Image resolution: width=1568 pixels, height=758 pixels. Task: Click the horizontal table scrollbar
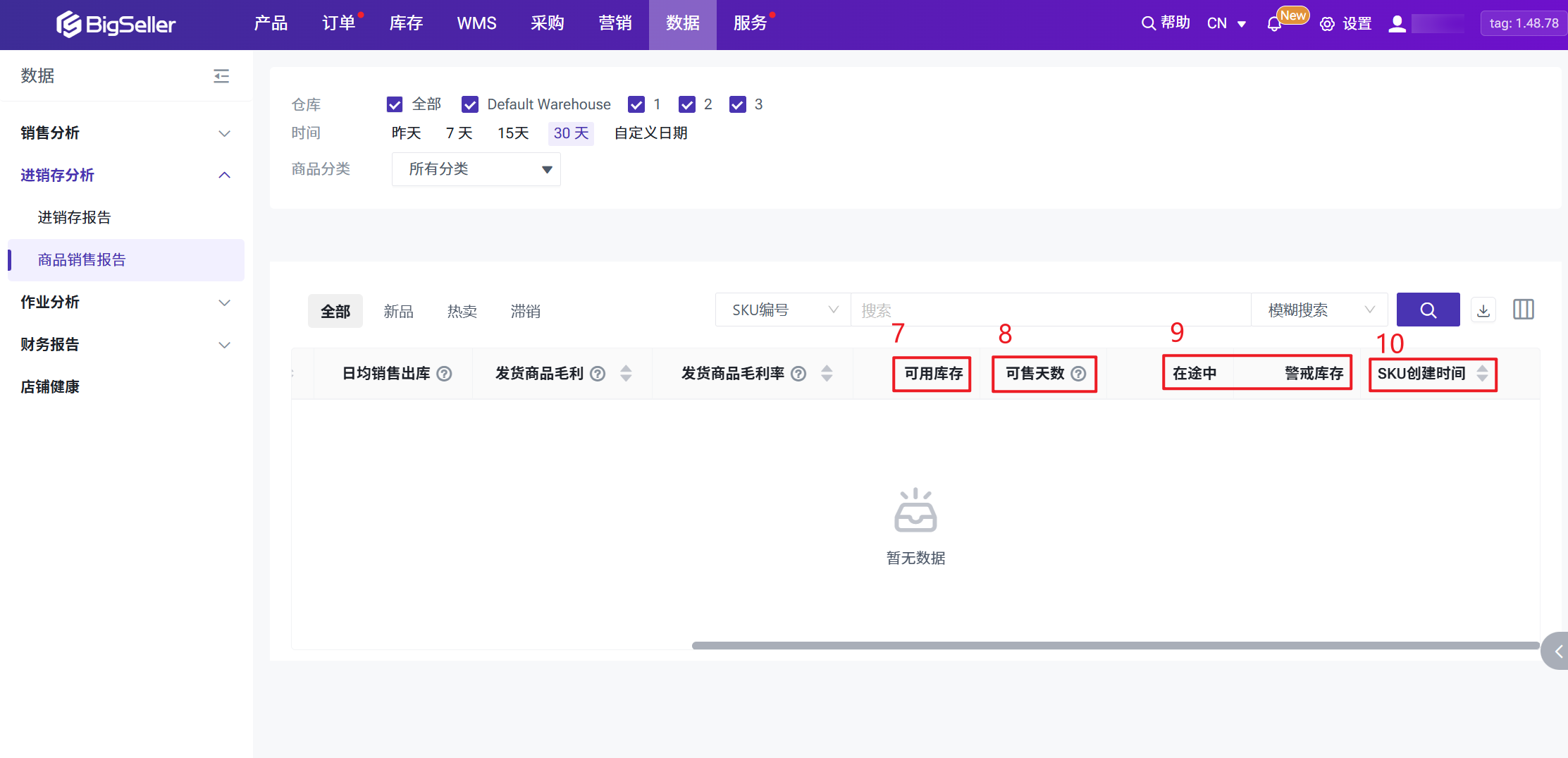(x=1115, y=645)
